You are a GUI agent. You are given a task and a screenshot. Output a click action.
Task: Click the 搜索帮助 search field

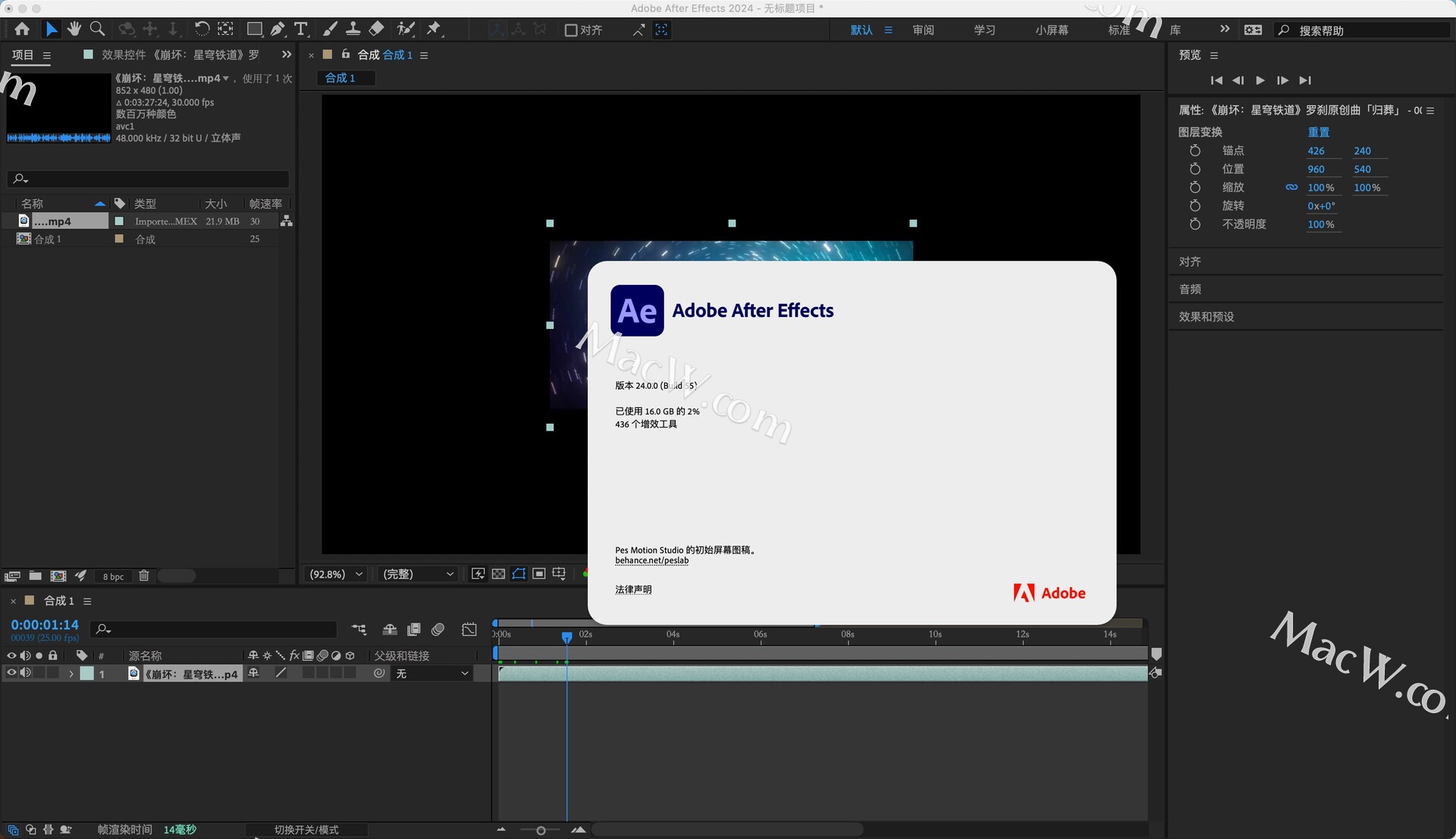1363,30
